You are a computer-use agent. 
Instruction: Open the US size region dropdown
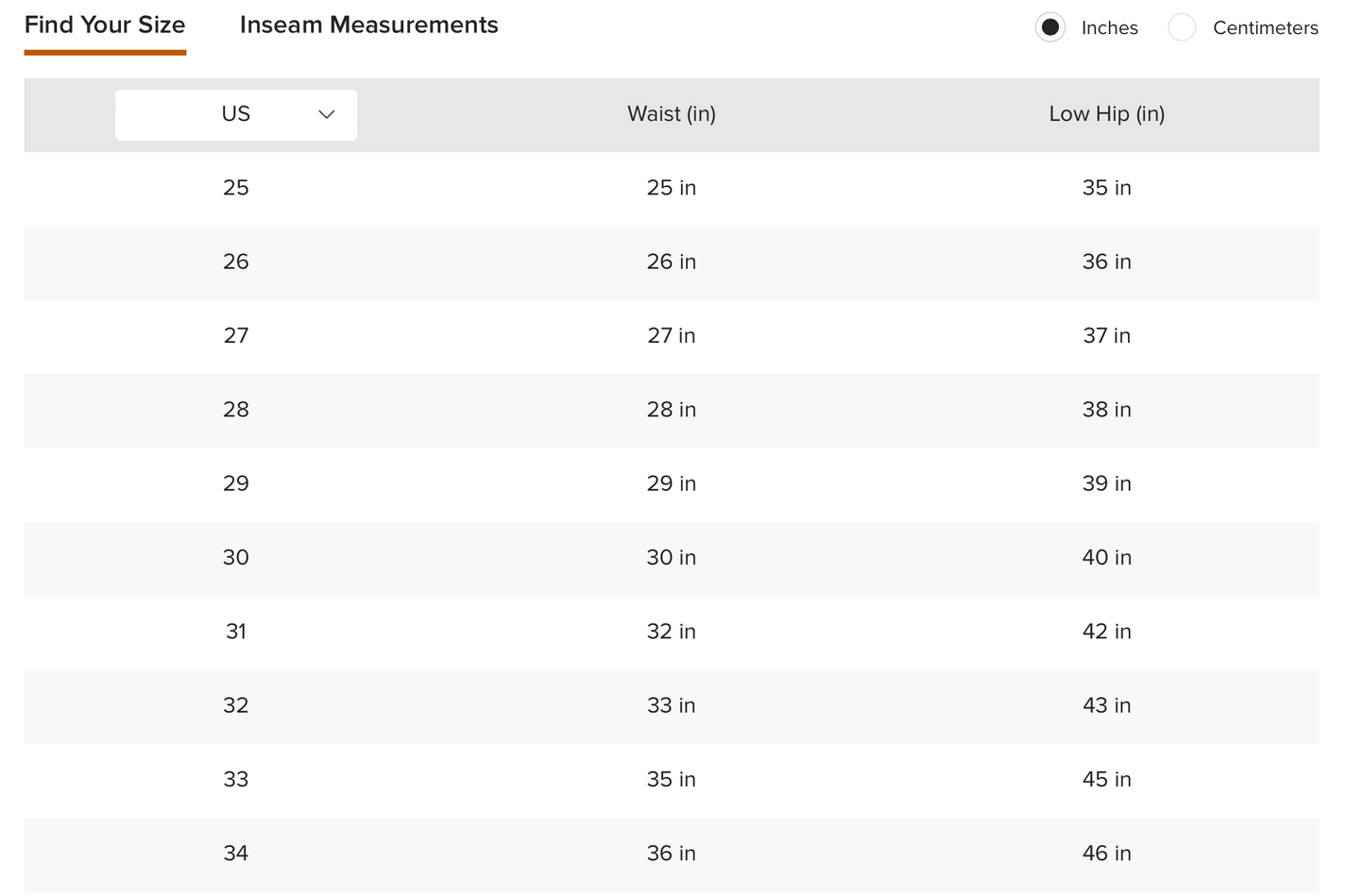click(x=236, y=115)
